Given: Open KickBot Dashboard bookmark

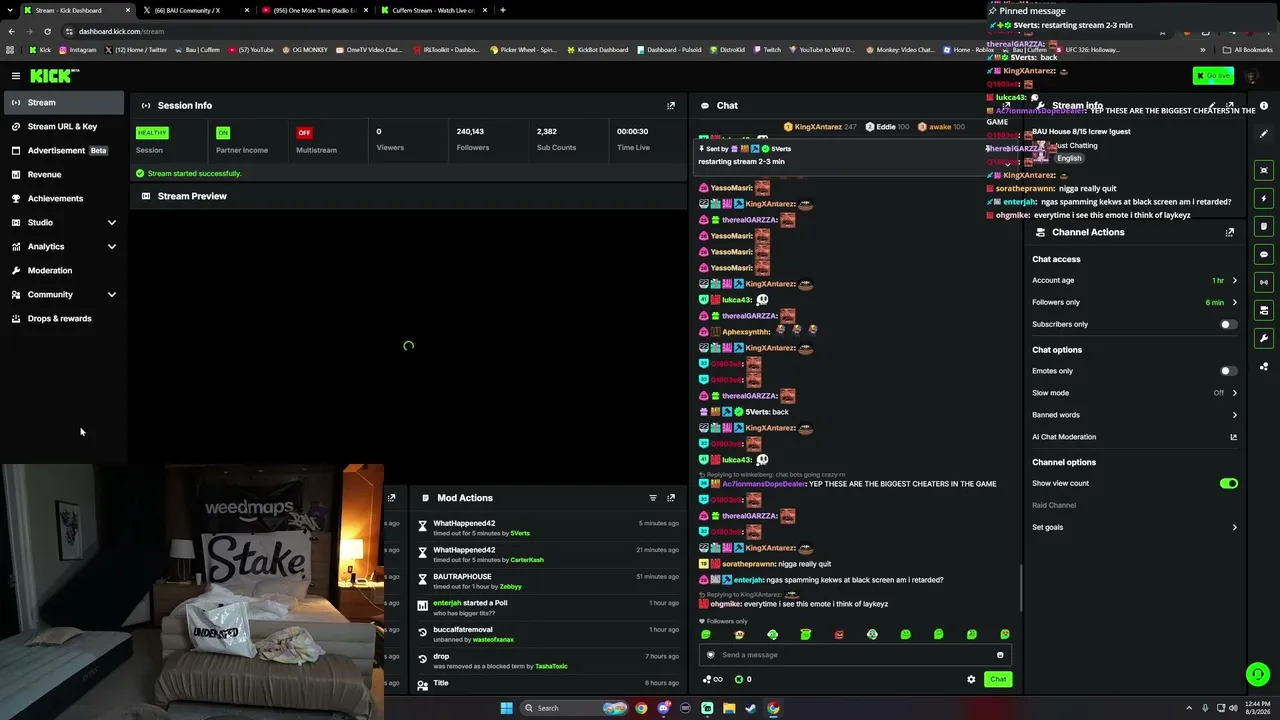Looking at the screenshot, I should [598, 50].
